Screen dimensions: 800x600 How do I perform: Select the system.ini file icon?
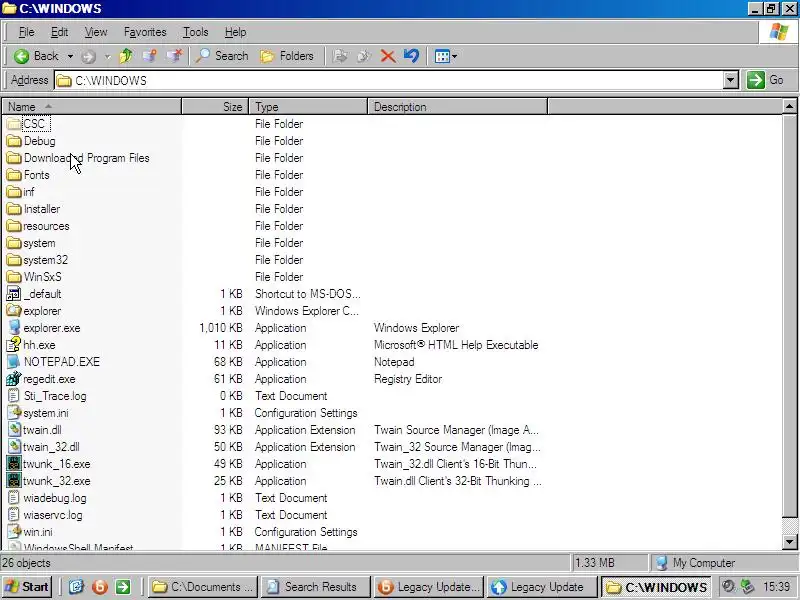pyautogui.click(x=14, y=413)
